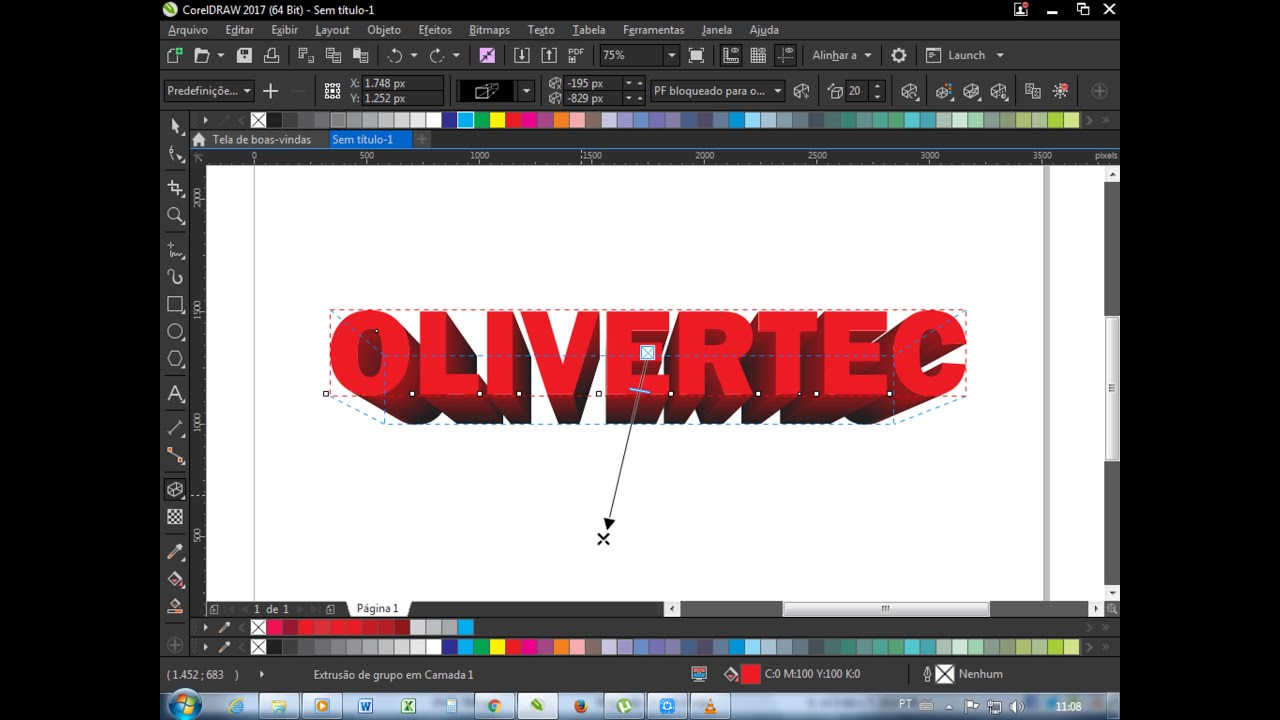This screenshot has height=720, width=1280.
Task: Click the X position coordinate field
Action: tap(401, 84)
